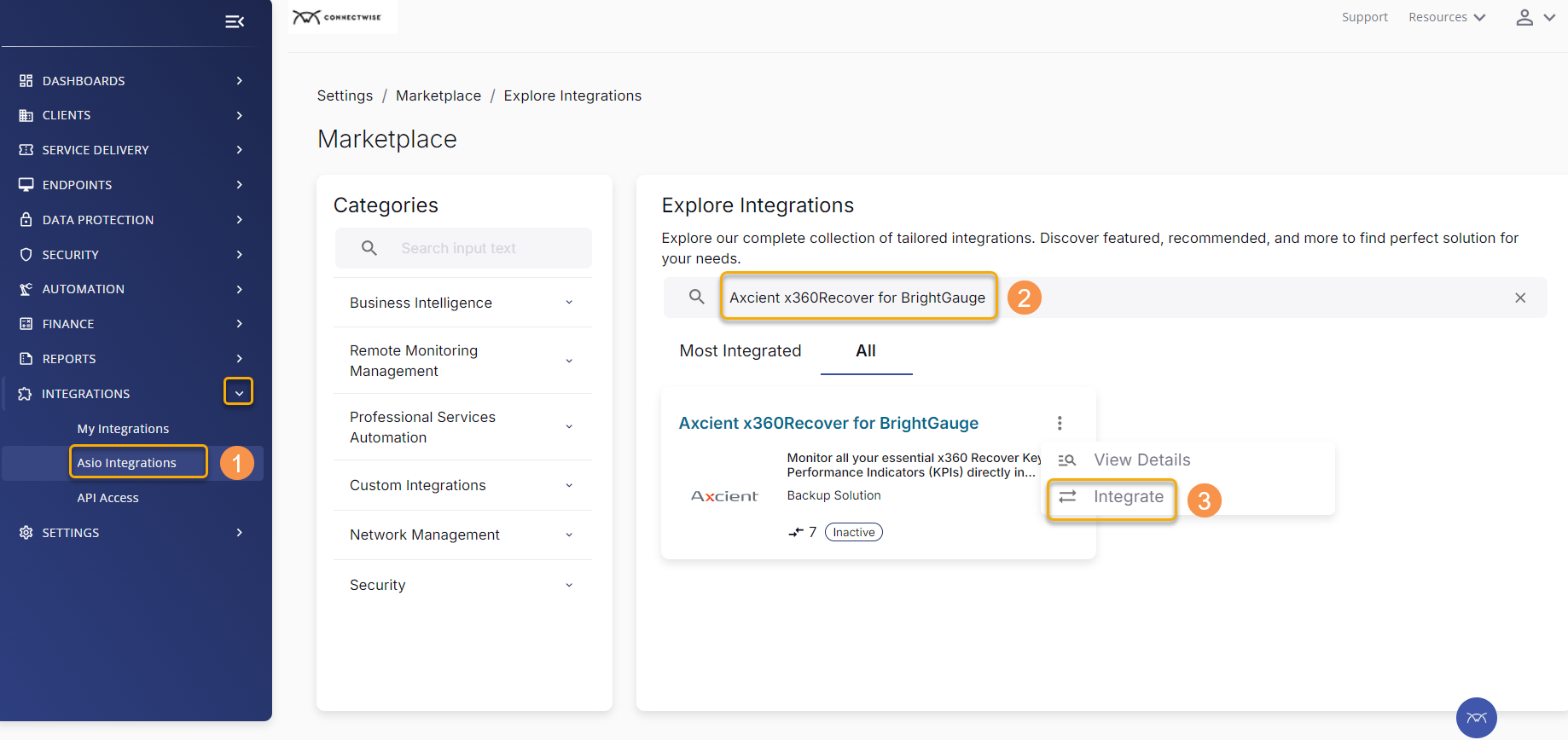Click the Data Protection lock icon

tap(26, 219)
